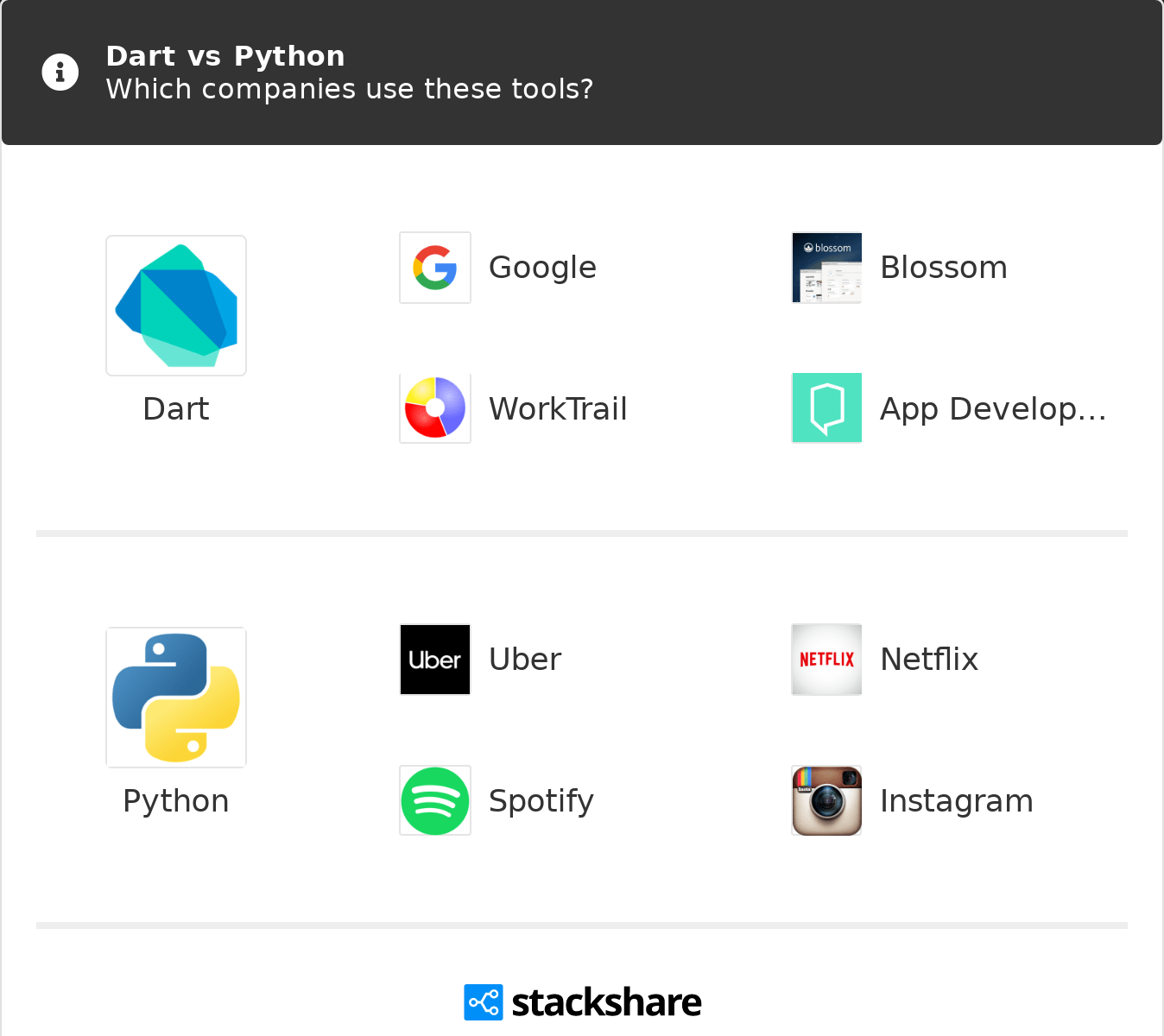The height and width of the screenshot is (1036, 1164).
Task: Open the Google company link
Action: pos(542,268)
